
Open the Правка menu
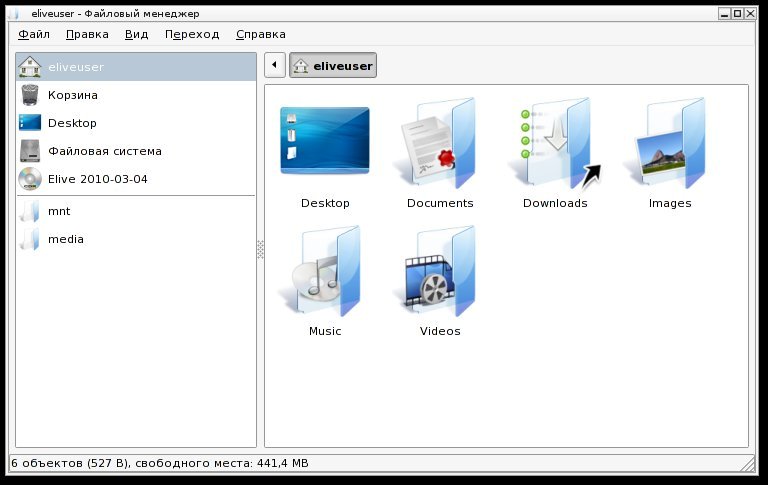tap(87, 34)
